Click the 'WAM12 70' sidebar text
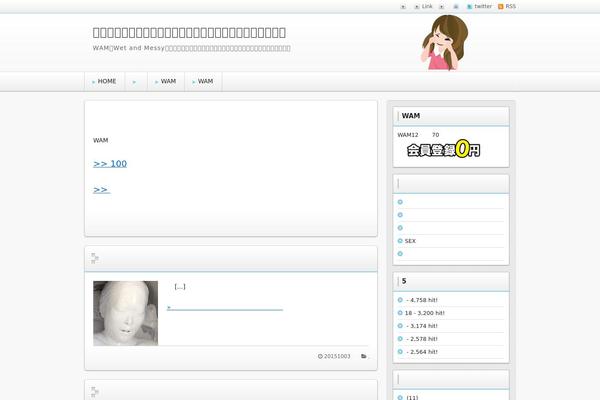The height and width of the screenshot is (400, 600). 418,135
